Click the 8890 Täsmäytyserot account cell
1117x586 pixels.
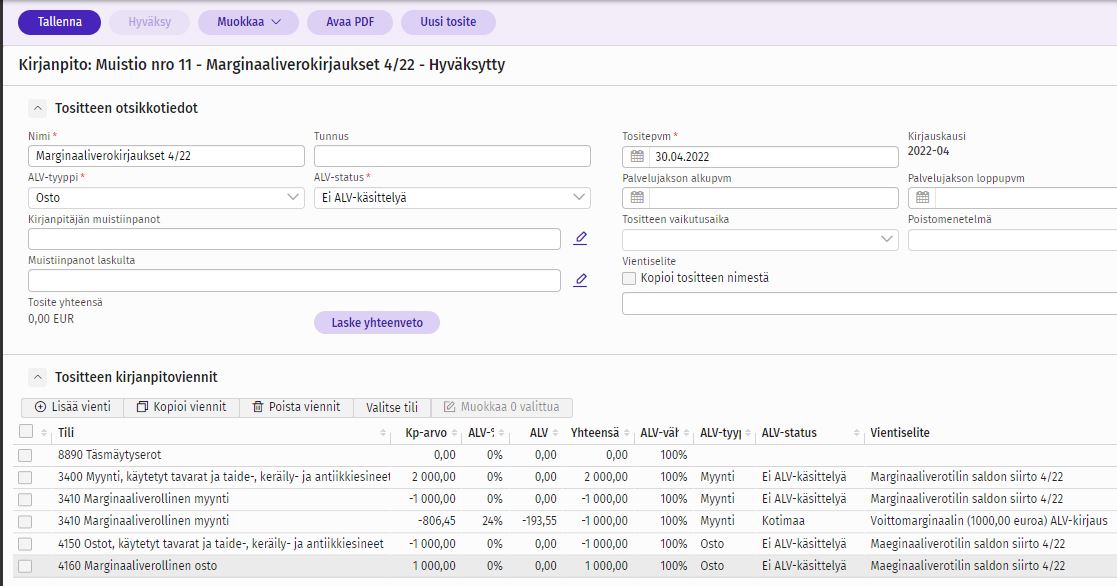pos(110,455)
